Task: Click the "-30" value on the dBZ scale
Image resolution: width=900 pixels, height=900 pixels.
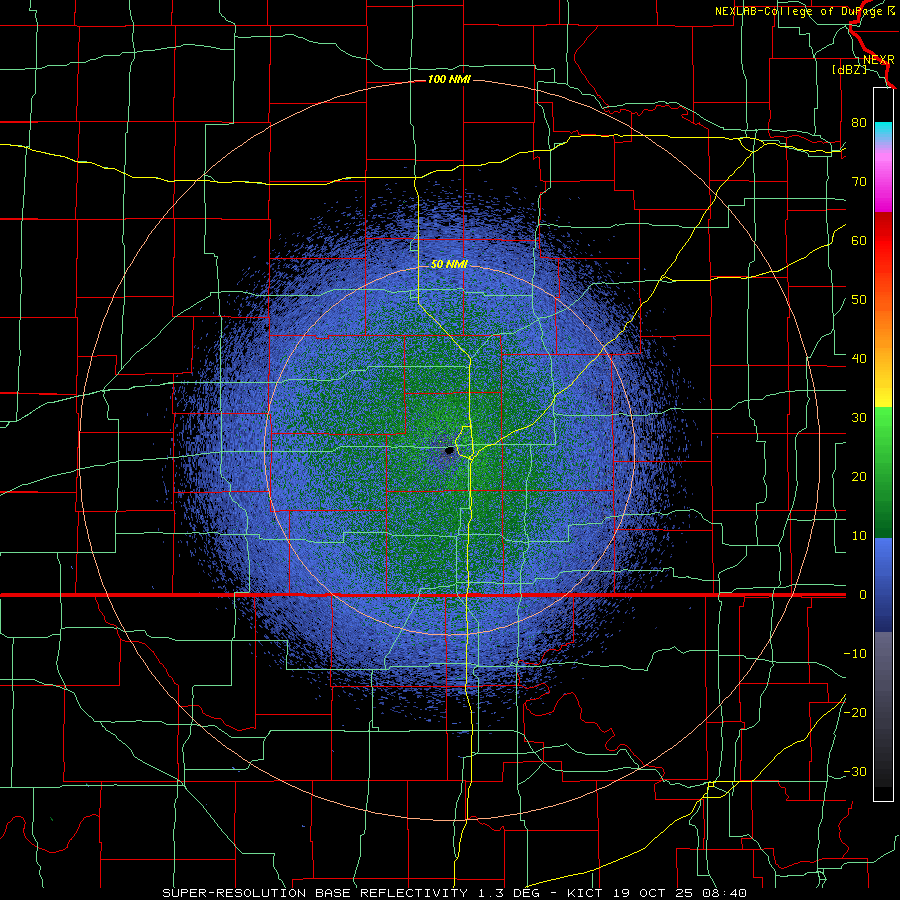Action: tap(855, 771)
